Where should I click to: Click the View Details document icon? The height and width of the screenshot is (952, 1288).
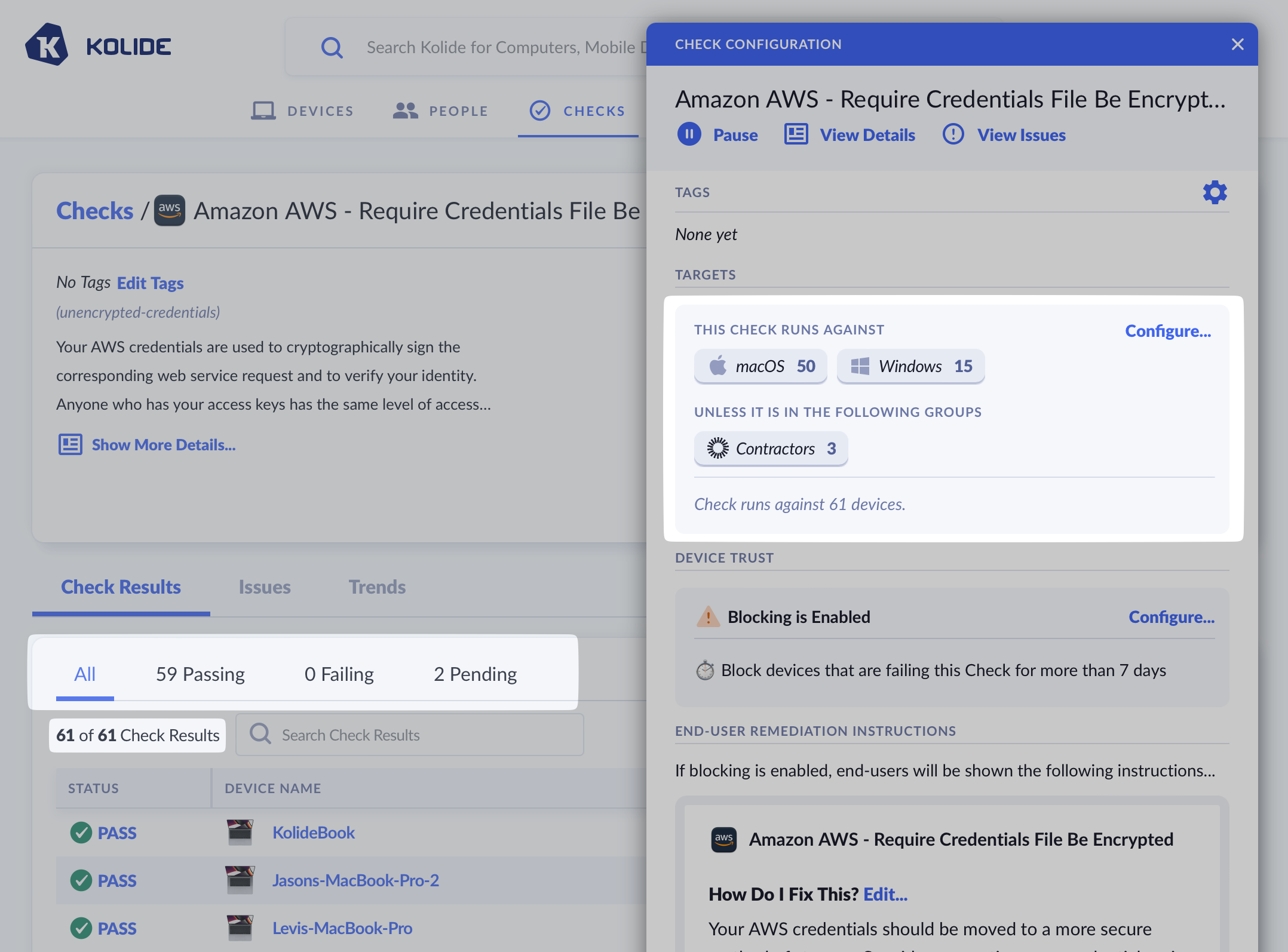click(796, 134)
